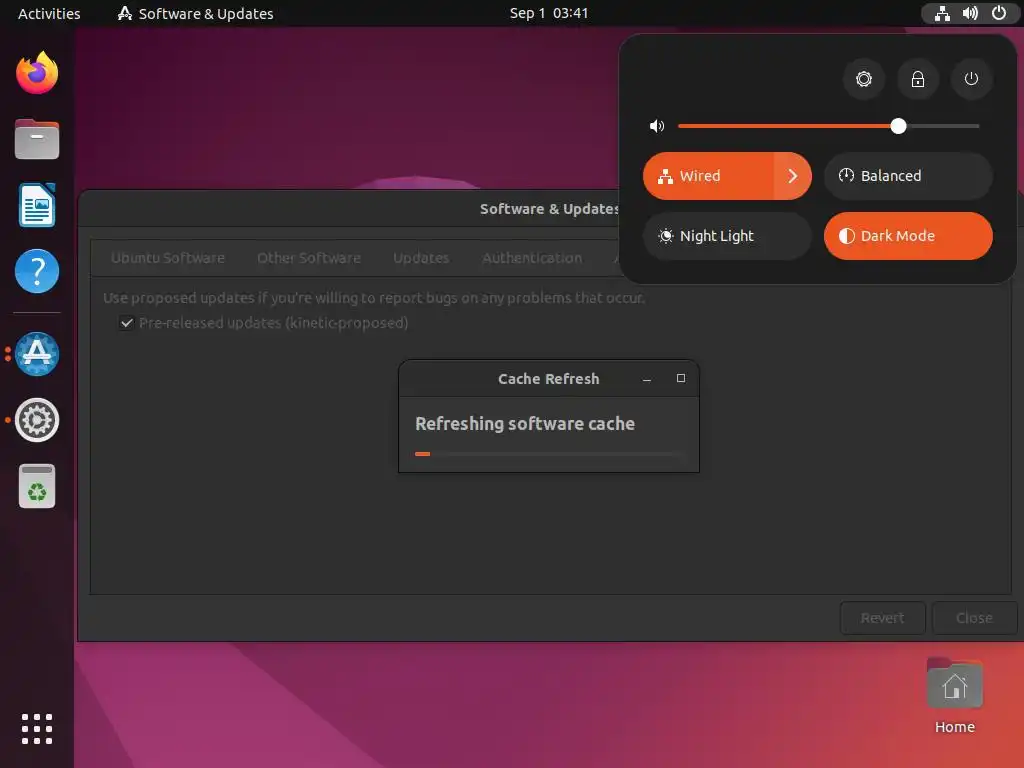Open the Updates tab
Viewport: 1024px width, 768px height.
[x=421, y=258]
